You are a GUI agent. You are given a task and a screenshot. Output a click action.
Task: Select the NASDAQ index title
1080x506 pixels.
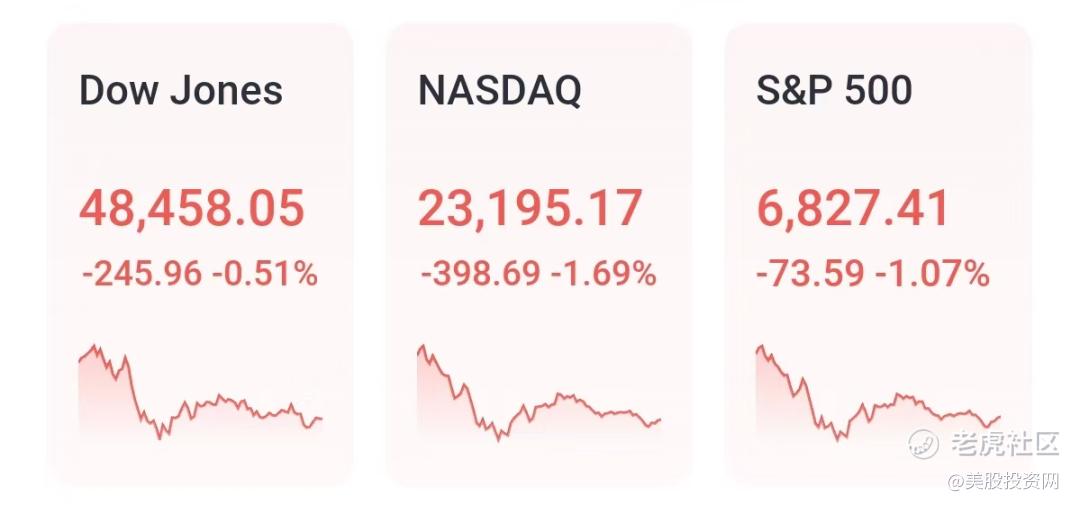pos(499,91)
